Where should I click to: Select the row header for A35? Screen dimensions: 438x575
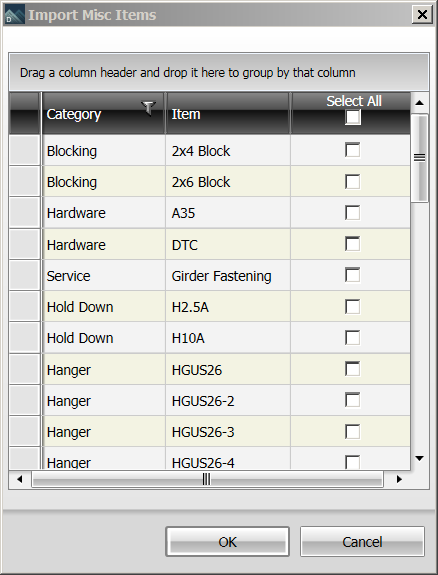click(25, 213)
